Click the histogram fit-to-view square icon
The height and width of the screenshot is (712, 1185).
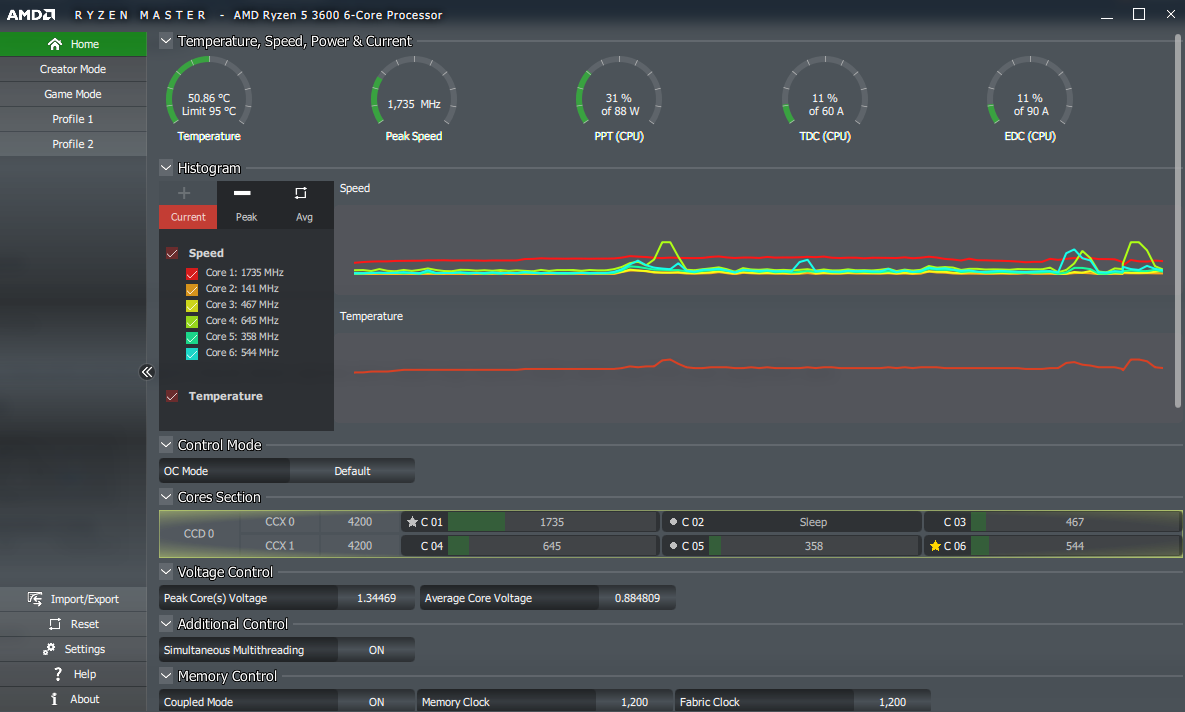[301, 193]
